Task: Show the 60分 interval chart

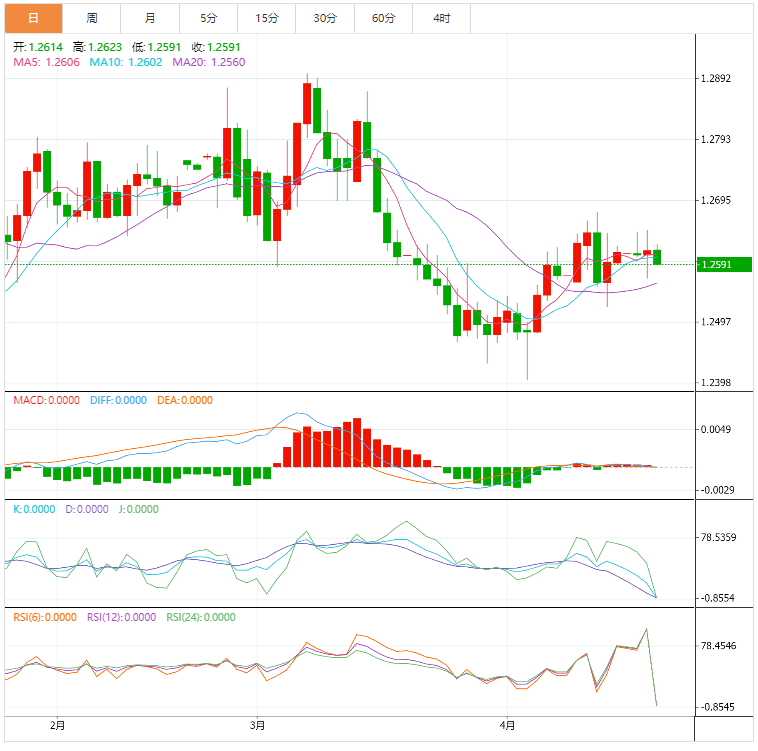Action: tap(383, 18)
